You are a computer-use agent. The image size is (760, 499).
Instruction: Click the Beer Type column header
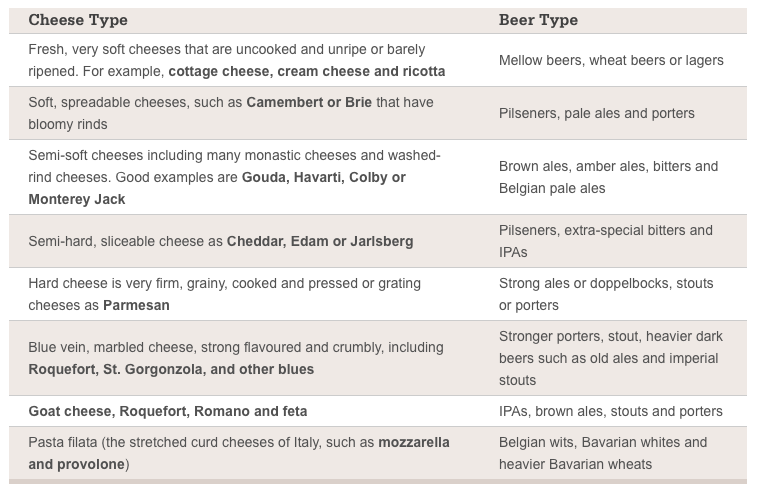click(538, 20)
